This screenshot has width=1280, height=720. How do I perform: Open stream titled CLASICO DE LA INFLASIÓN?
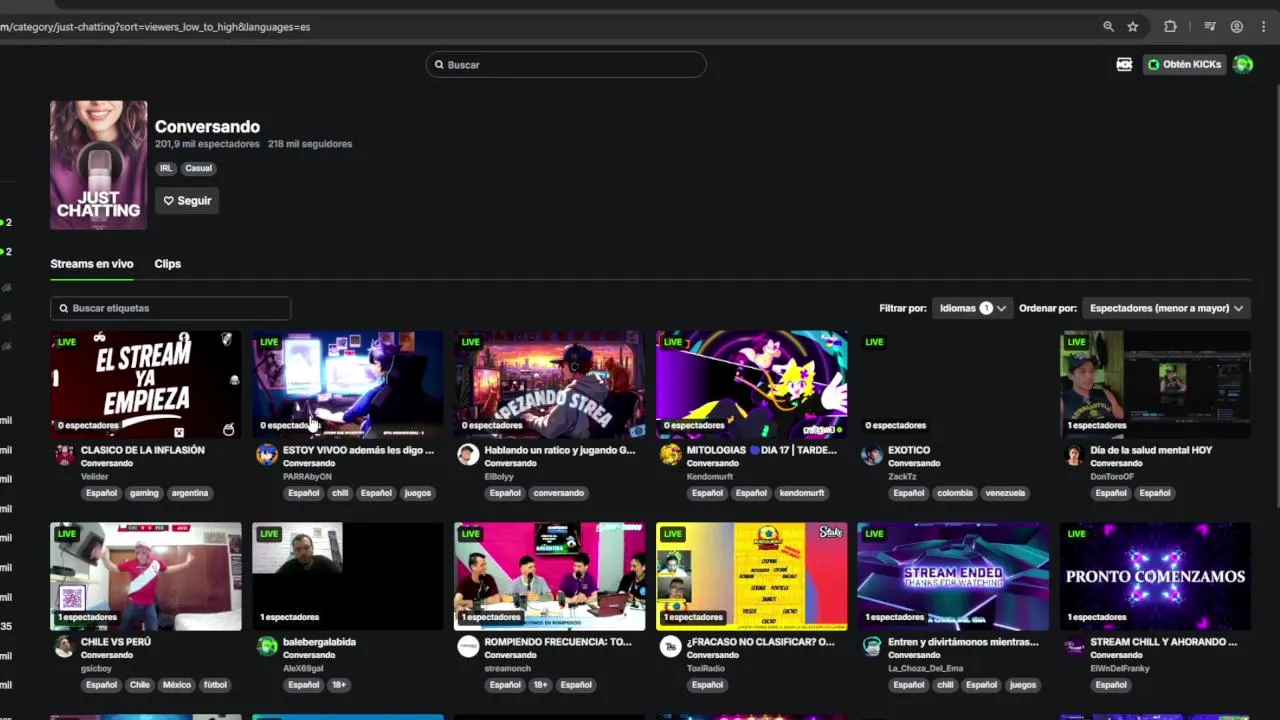143,450
